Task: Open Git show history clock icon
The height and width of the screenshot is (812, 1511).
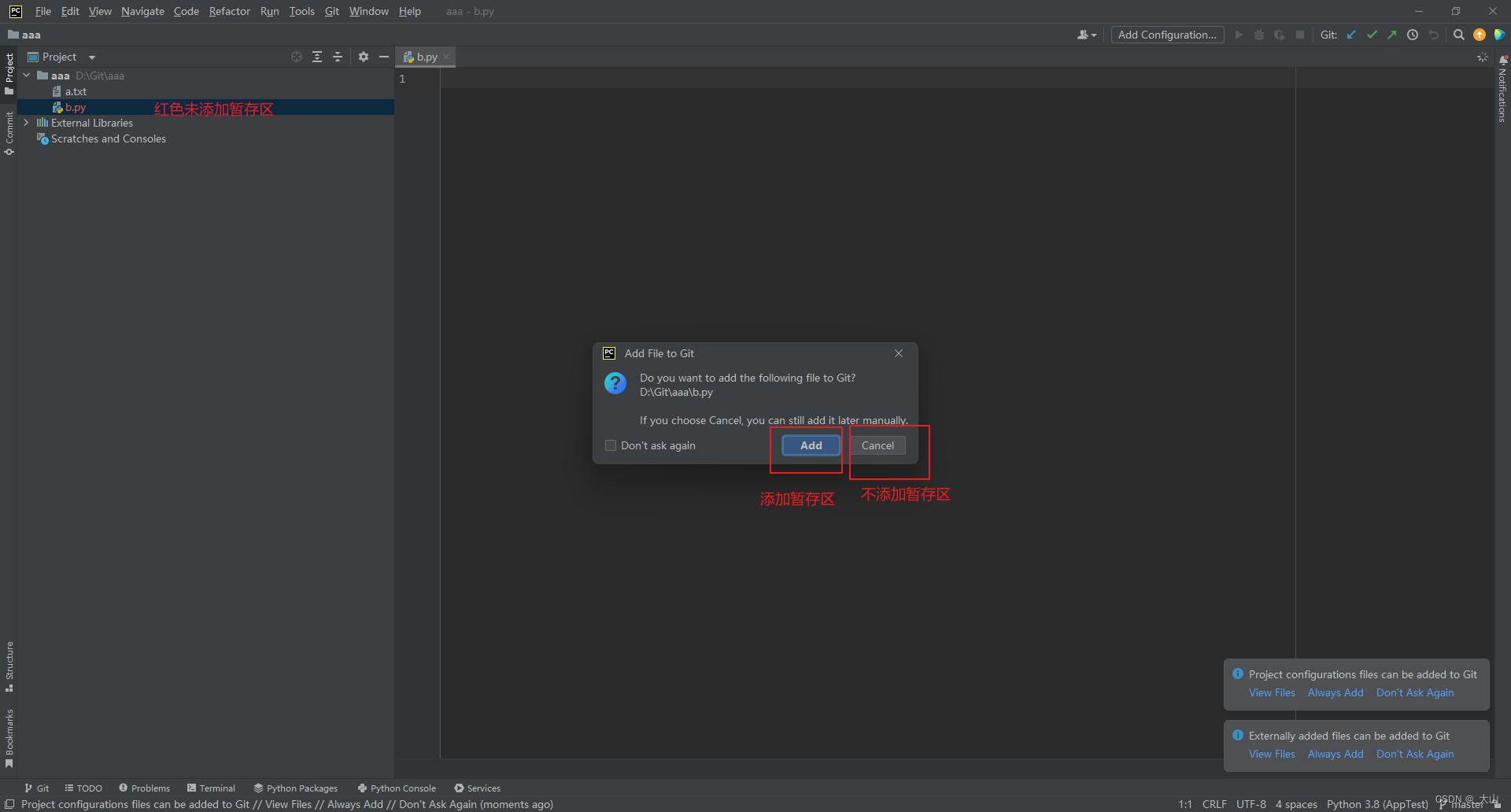Action: tap(1413, 35)
